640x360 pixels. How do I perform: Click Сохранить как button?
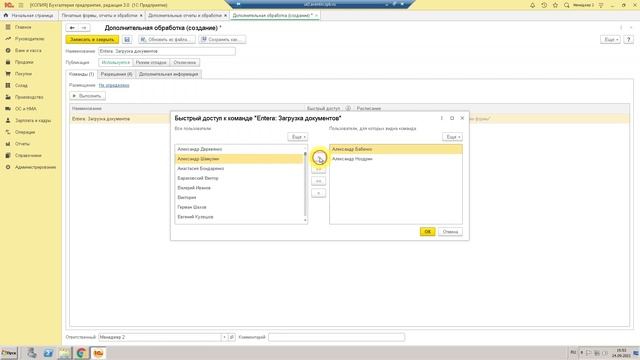221,40
